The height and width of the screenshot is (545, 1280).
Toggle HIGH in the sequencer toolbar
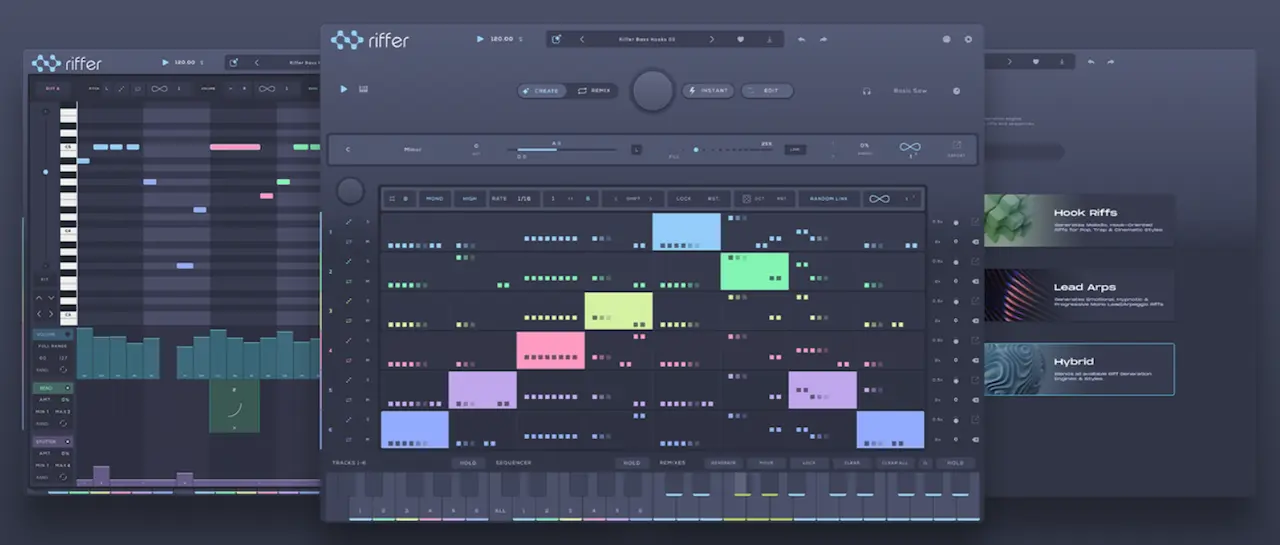pyautogui.click(x=469, y=199)
